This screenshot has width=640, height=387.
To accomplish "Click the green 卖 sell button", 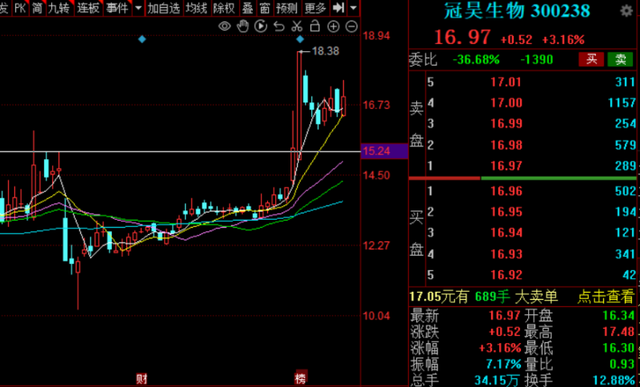I will (620, 60).
